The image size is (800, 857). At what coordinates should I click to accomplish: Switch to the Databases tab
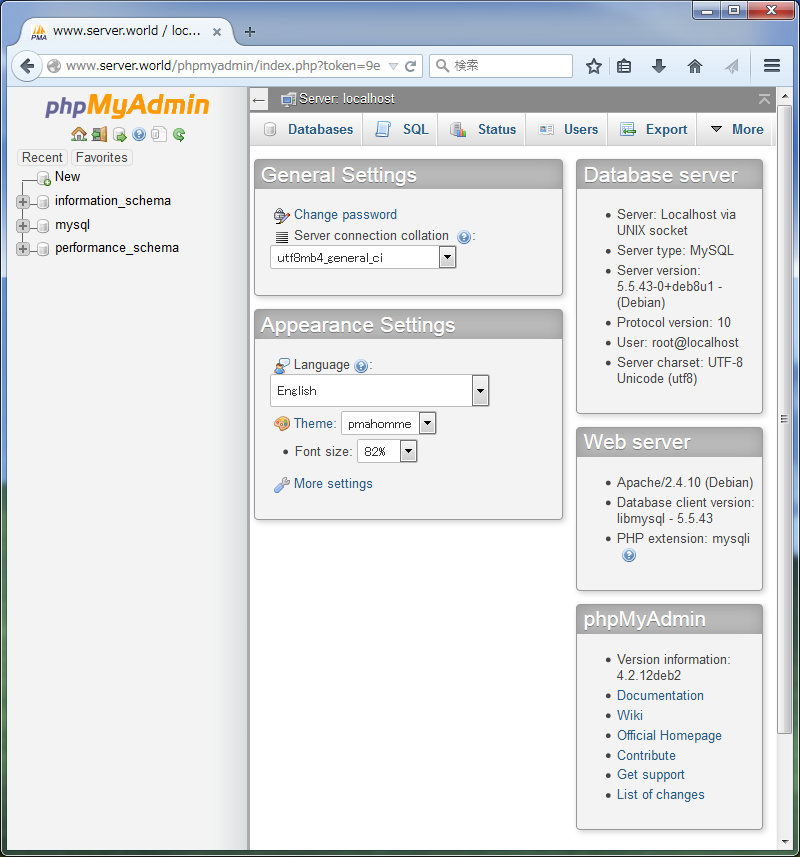pos(308,130)
